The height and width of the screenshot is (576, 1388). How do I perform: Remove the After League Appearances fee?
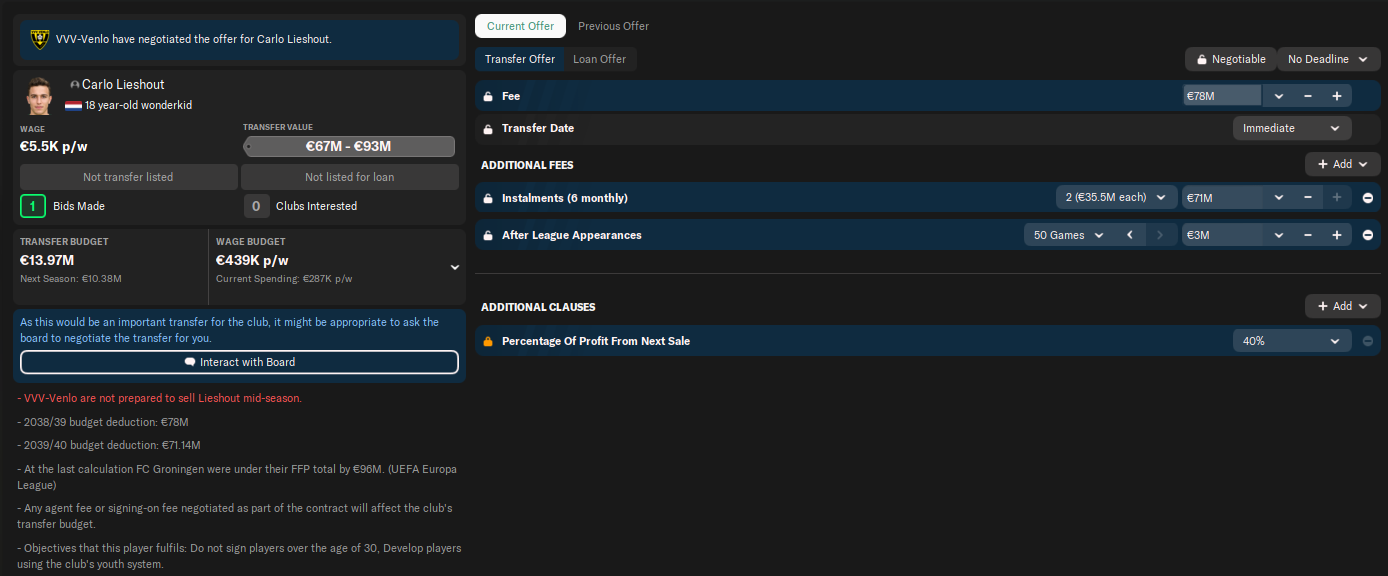point(1367,235)
